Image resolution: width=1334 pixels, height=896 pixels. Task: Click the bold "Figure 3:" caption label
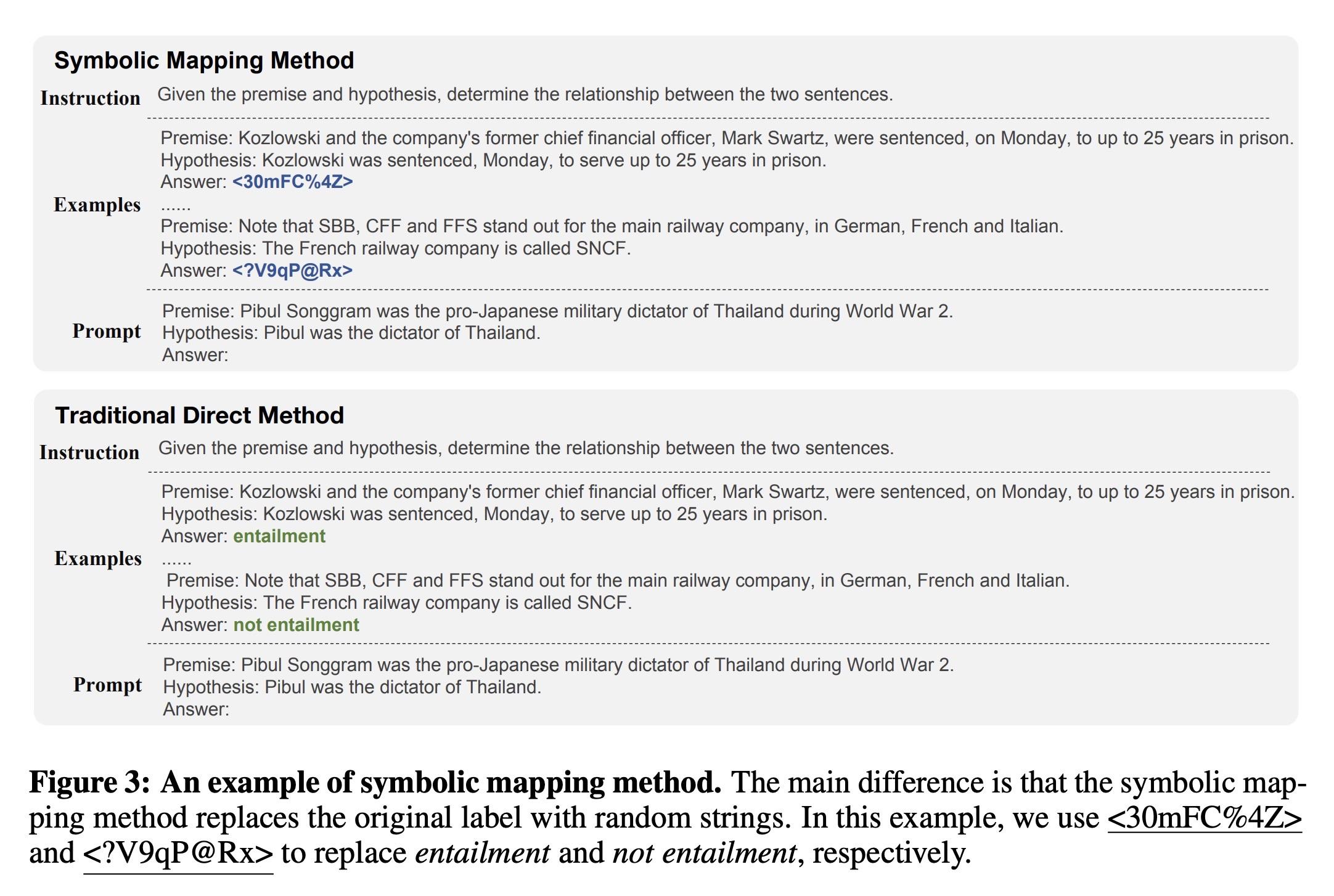(89, 783)
